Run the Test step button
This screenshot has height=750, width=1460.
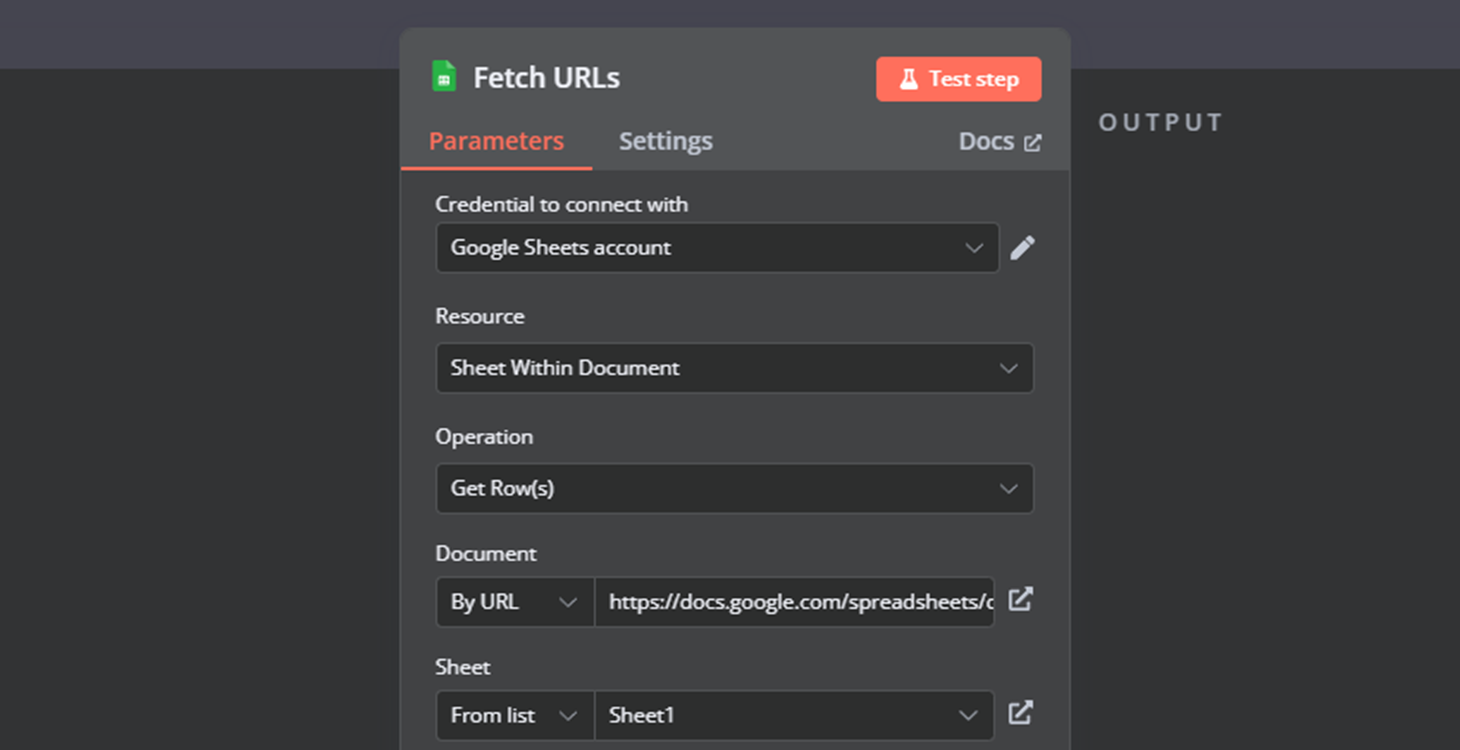[x=958, y=78]
